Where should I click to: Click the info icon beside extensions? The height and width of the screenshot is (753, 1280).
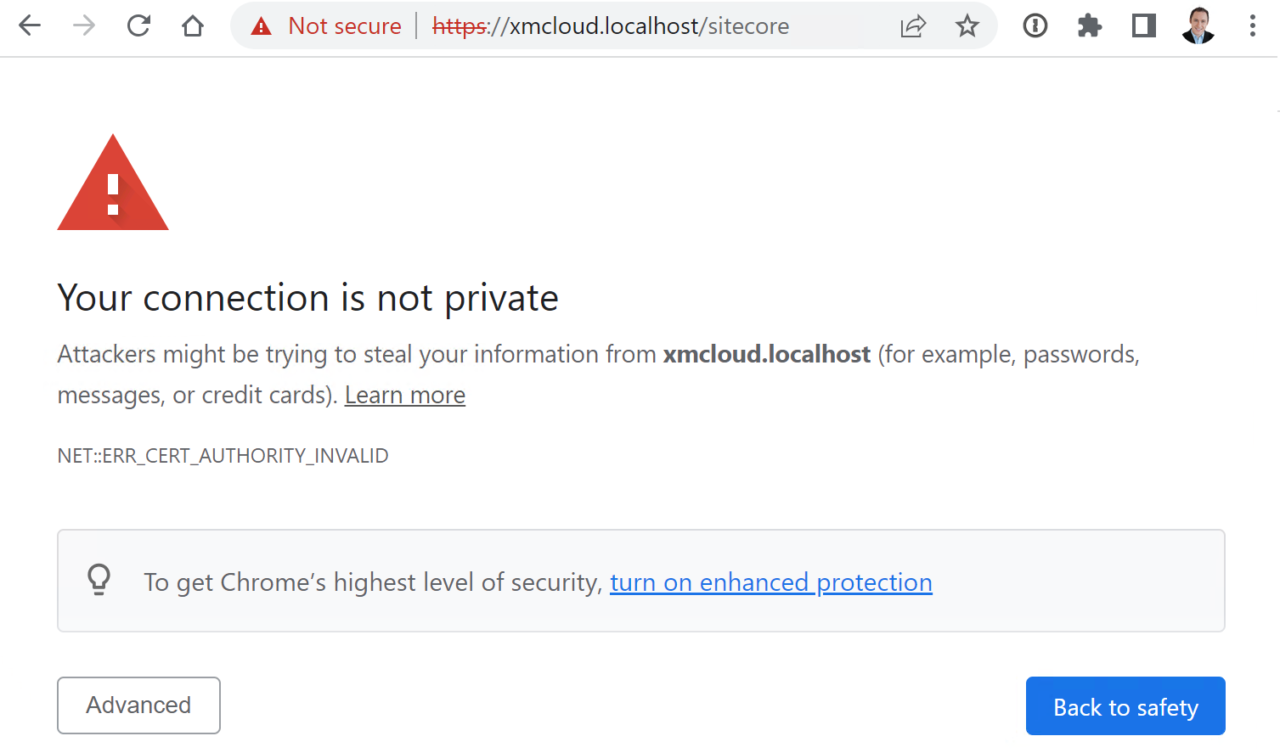[x=1034, y=25]
